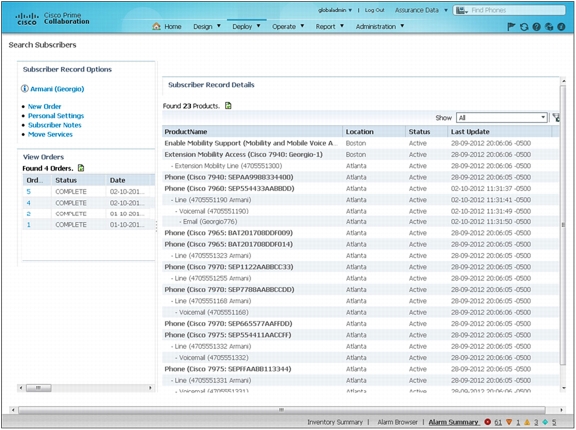Open the Operate menu
576x430 pixels.
[x=288, y=26]
